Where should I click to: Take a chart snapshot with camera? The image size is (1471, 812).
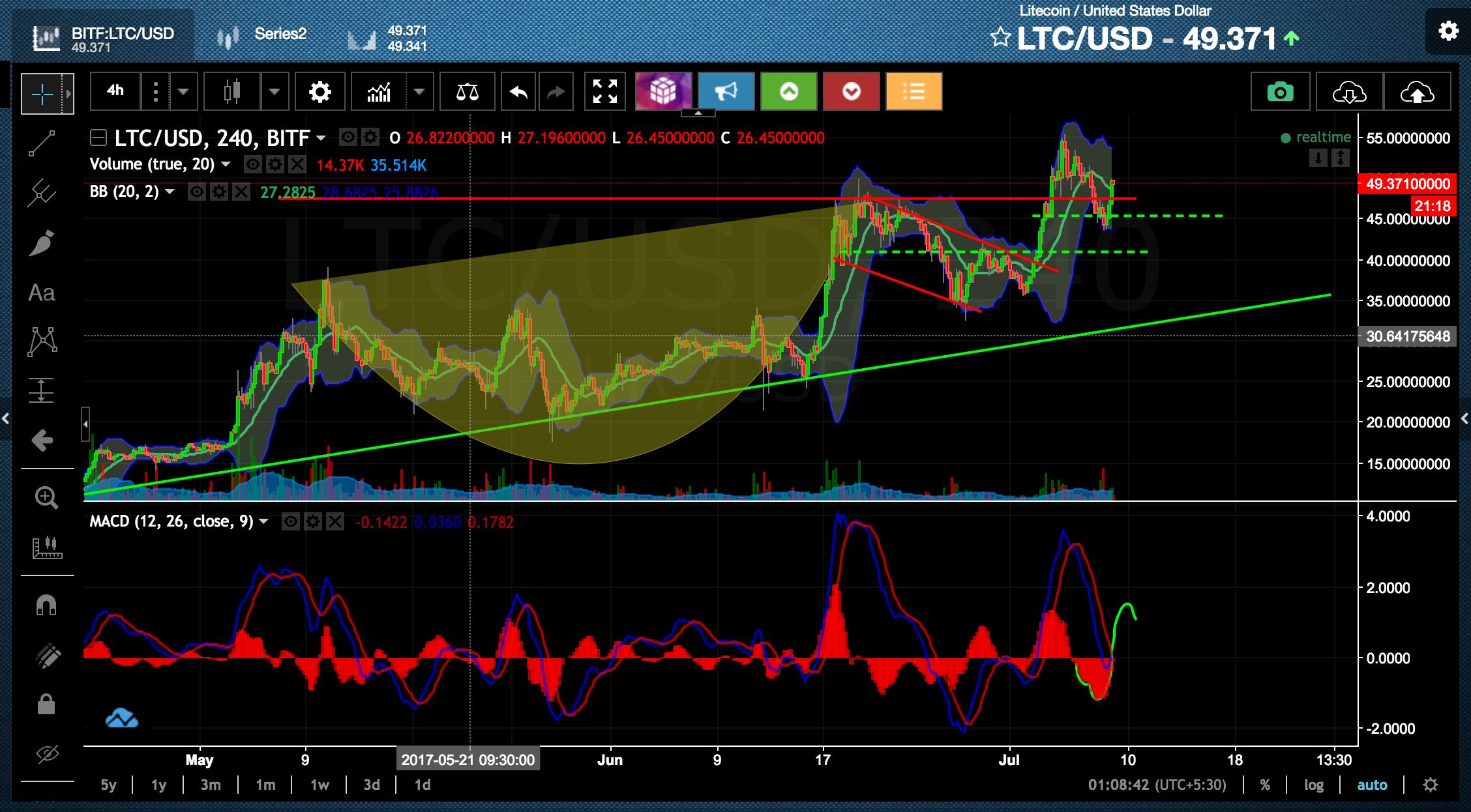[1281, 92]
